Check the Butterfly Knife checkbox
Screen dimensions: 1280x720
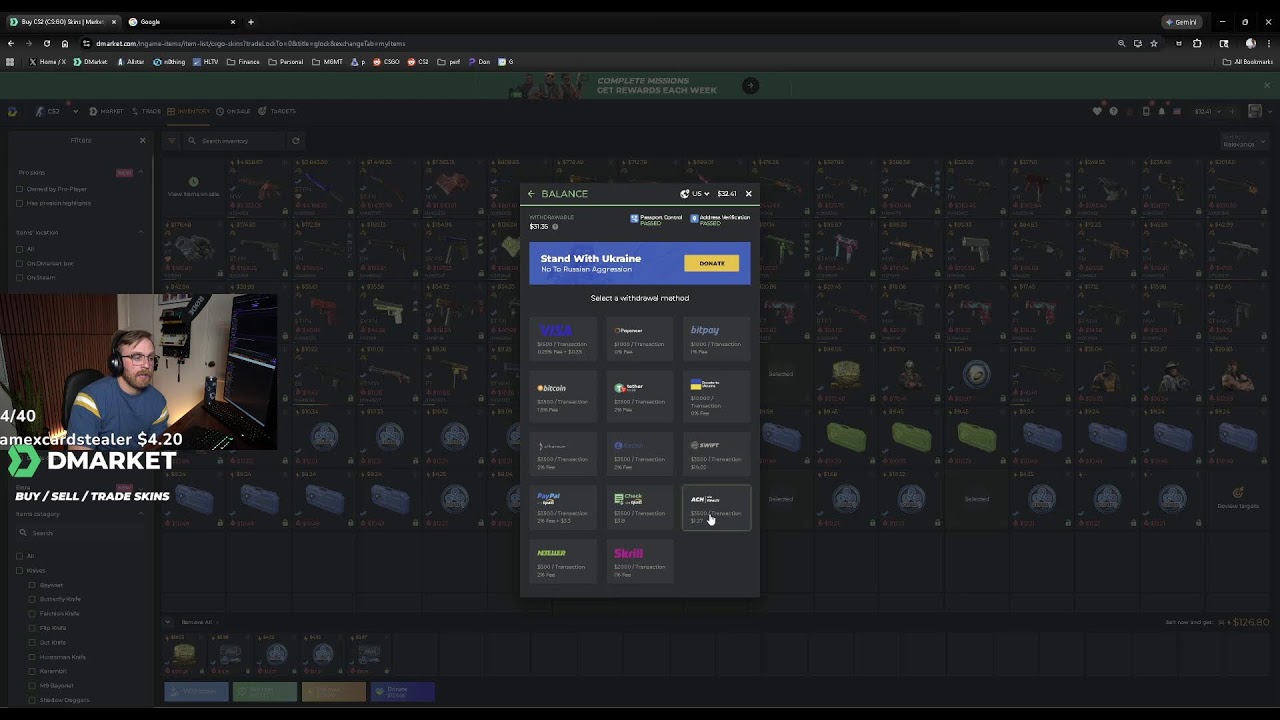point(32,599)
